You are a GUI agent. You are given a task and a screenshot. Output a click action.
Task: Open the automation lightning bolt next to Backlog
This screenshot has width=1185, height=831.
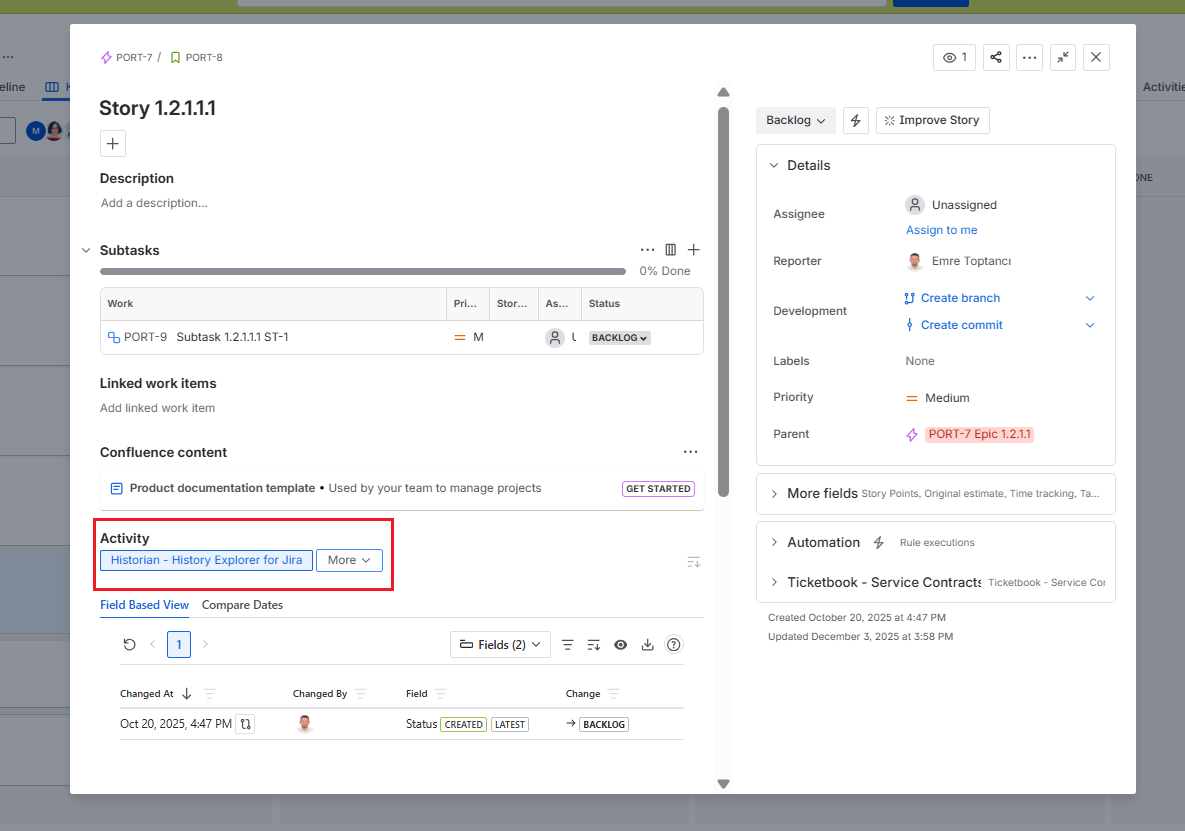click(856, 120)
